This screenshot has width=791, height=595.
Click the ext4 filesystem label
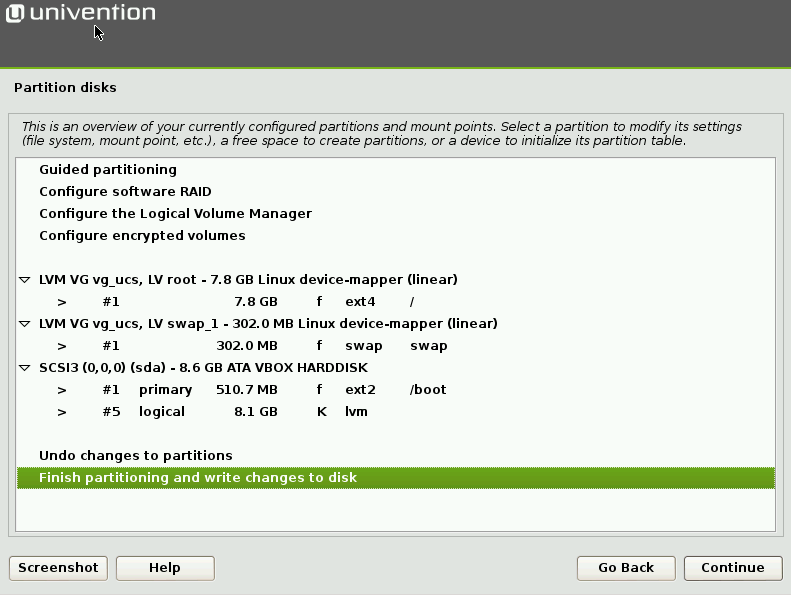360,302
